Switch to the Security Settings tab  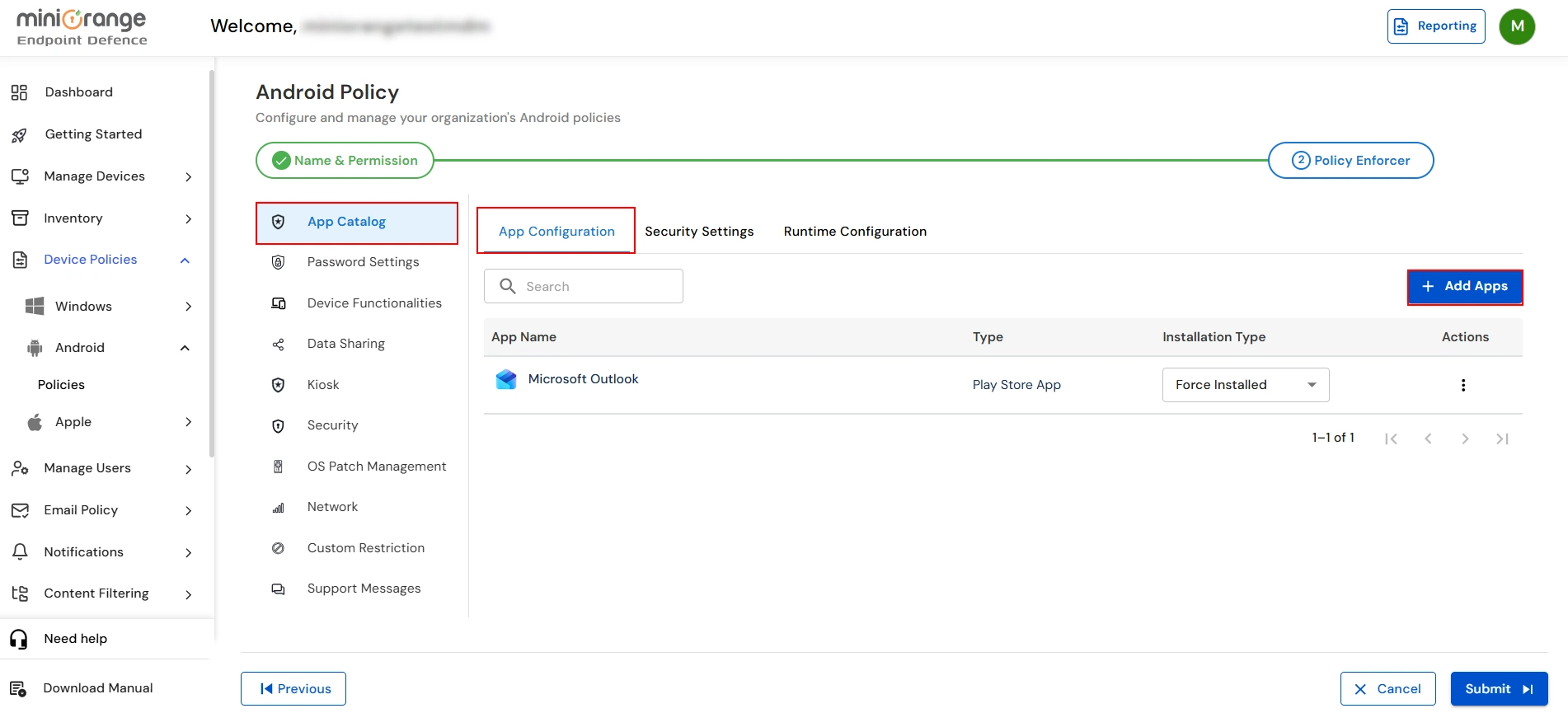(x=699, y=232)
